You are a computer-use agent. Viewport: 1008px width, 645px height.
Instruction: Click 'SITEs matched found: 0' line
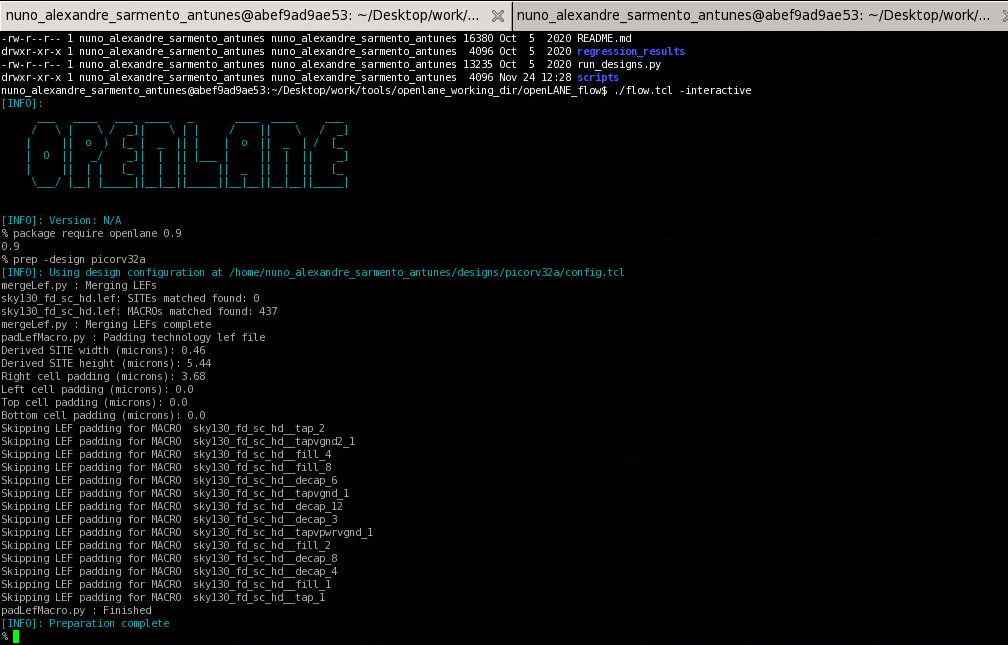130,298
